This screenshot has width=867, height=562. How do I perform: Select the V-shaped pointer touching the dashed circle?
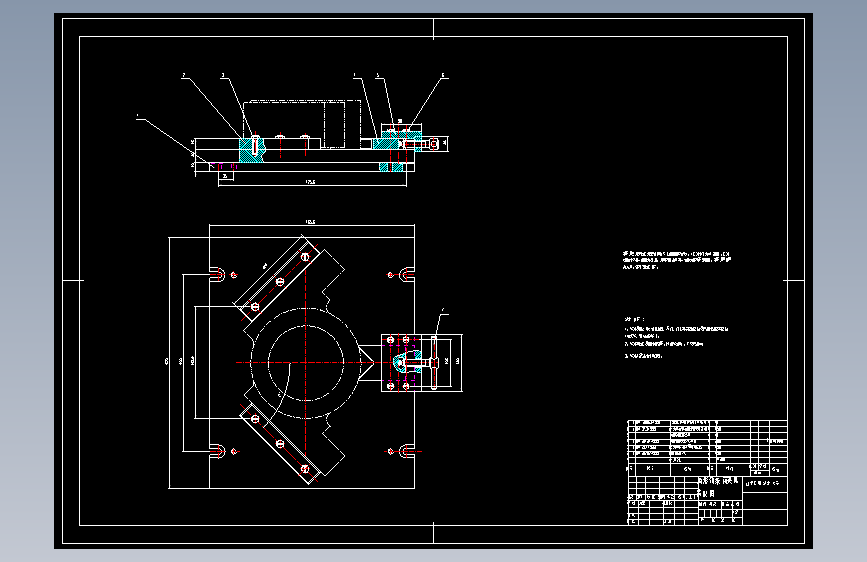tap(369, 362)
